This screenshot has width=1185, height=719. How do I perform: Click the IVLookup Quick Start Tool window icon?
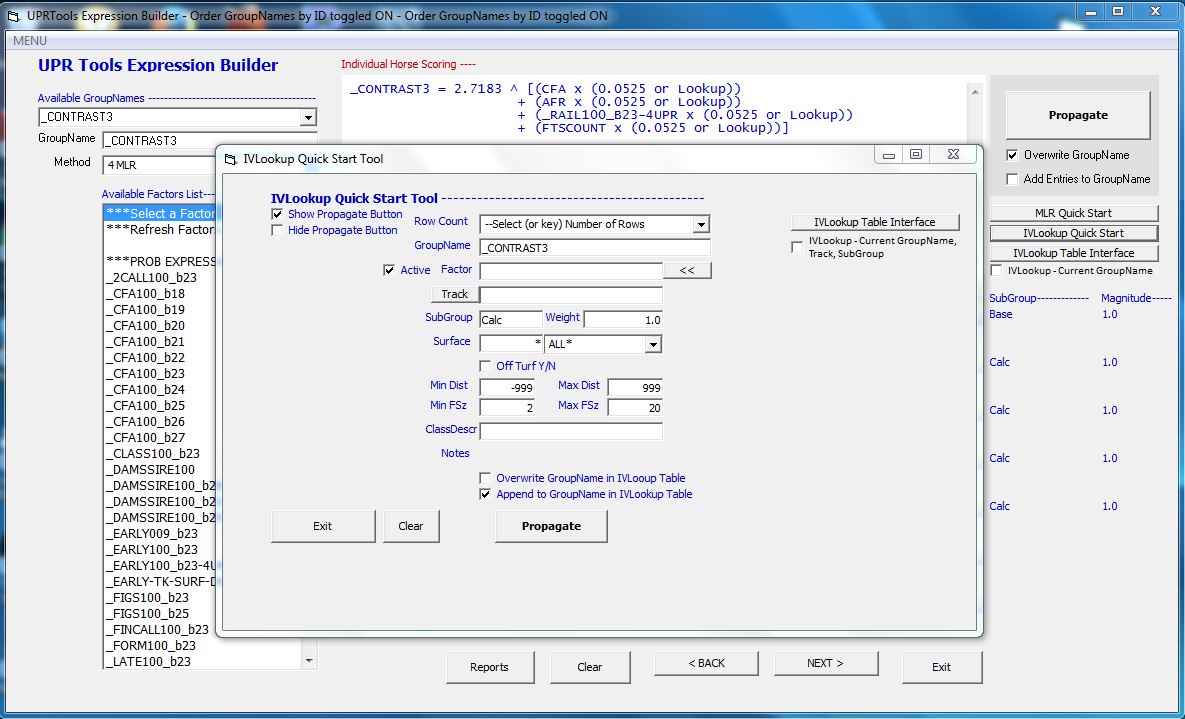231,159
